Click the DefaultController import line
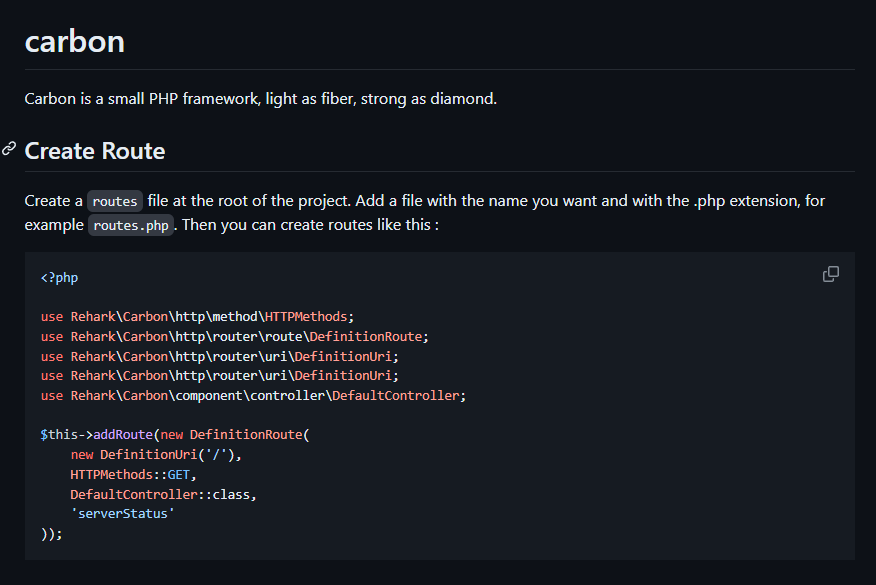The image size is (876, 585). coord(253,395)
